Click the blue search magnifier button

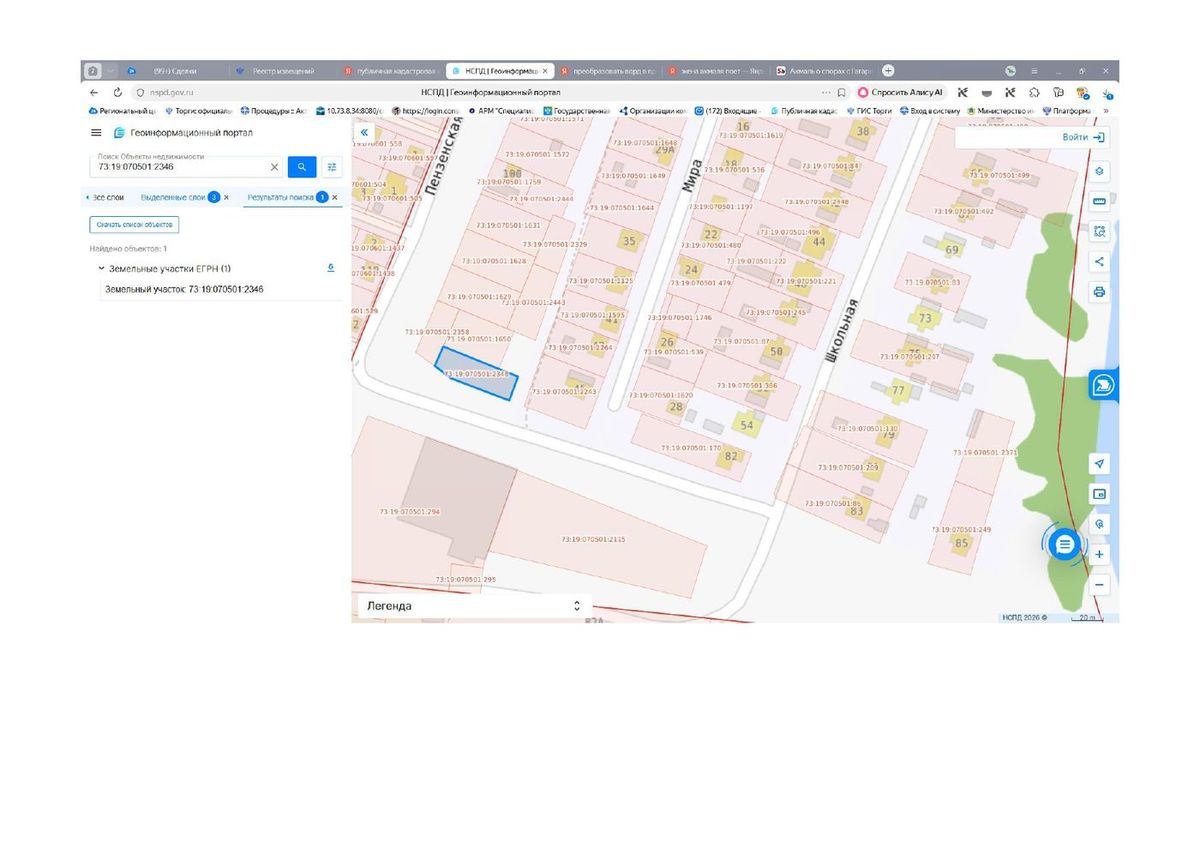(x=301, y=167)
